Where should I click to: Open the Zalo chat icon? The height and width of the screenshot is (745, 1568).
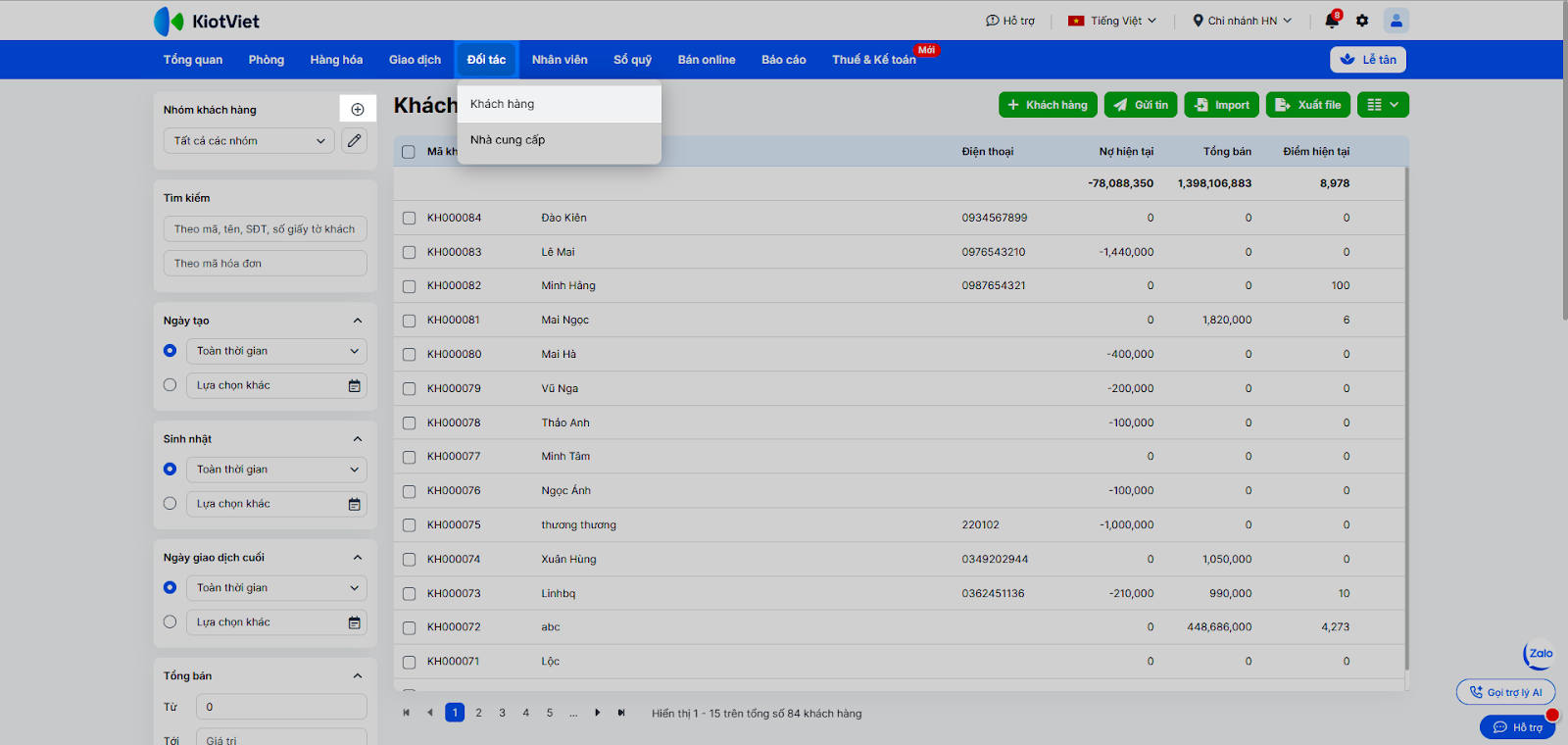1540,654
